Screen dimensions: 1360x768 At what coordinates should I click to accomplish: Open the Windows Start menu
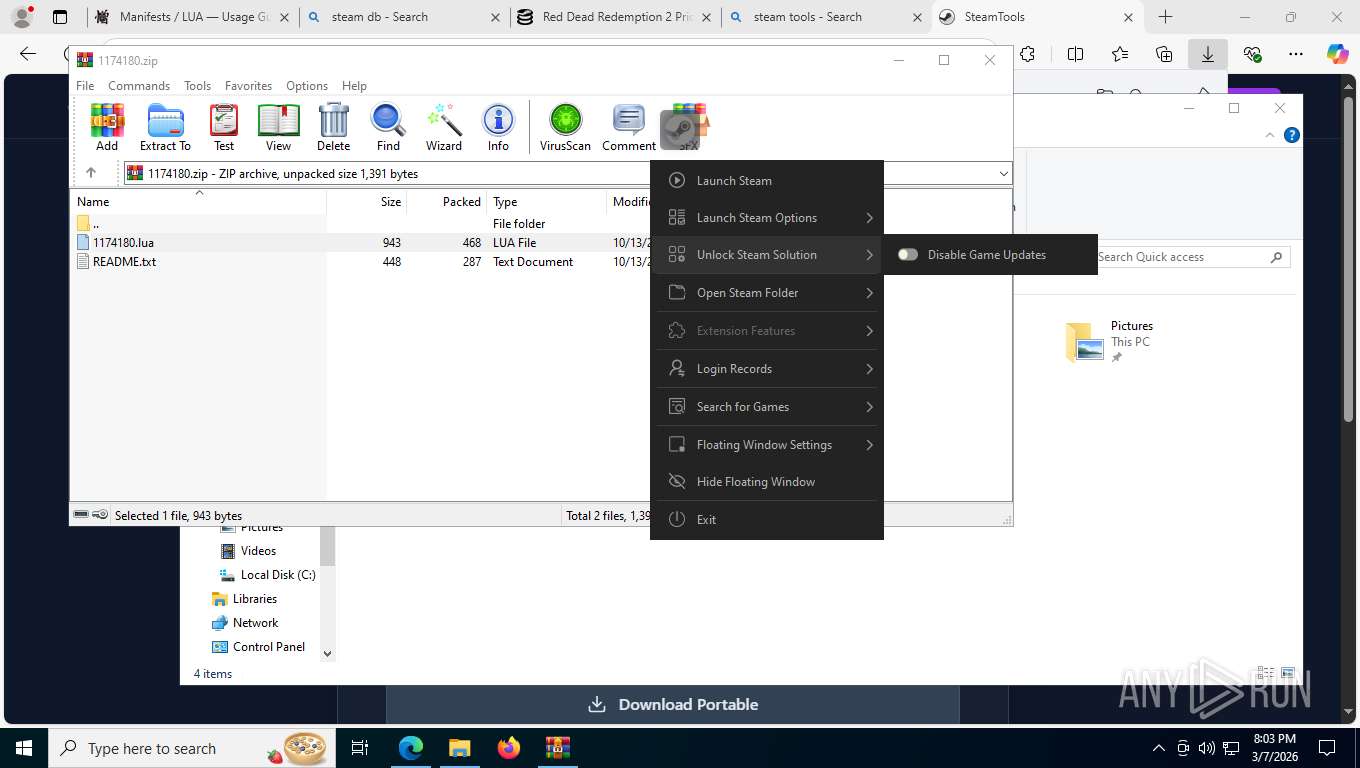pos(23,748)
